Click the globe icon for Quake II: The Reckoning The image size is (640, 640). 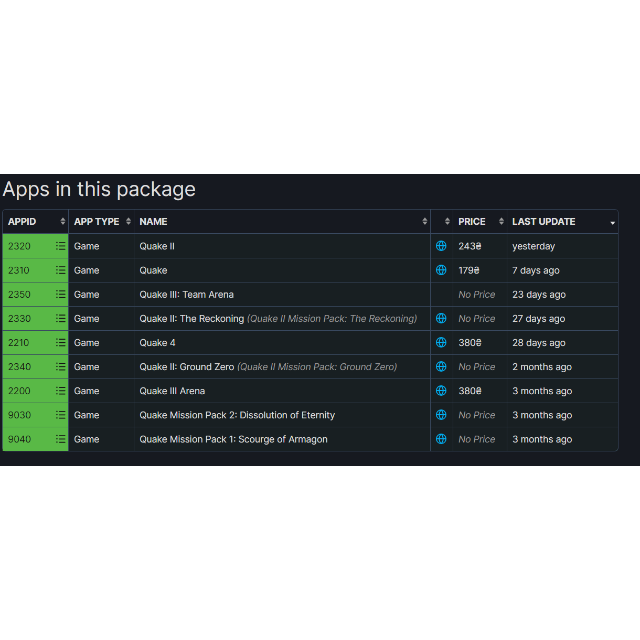[441, 318]
